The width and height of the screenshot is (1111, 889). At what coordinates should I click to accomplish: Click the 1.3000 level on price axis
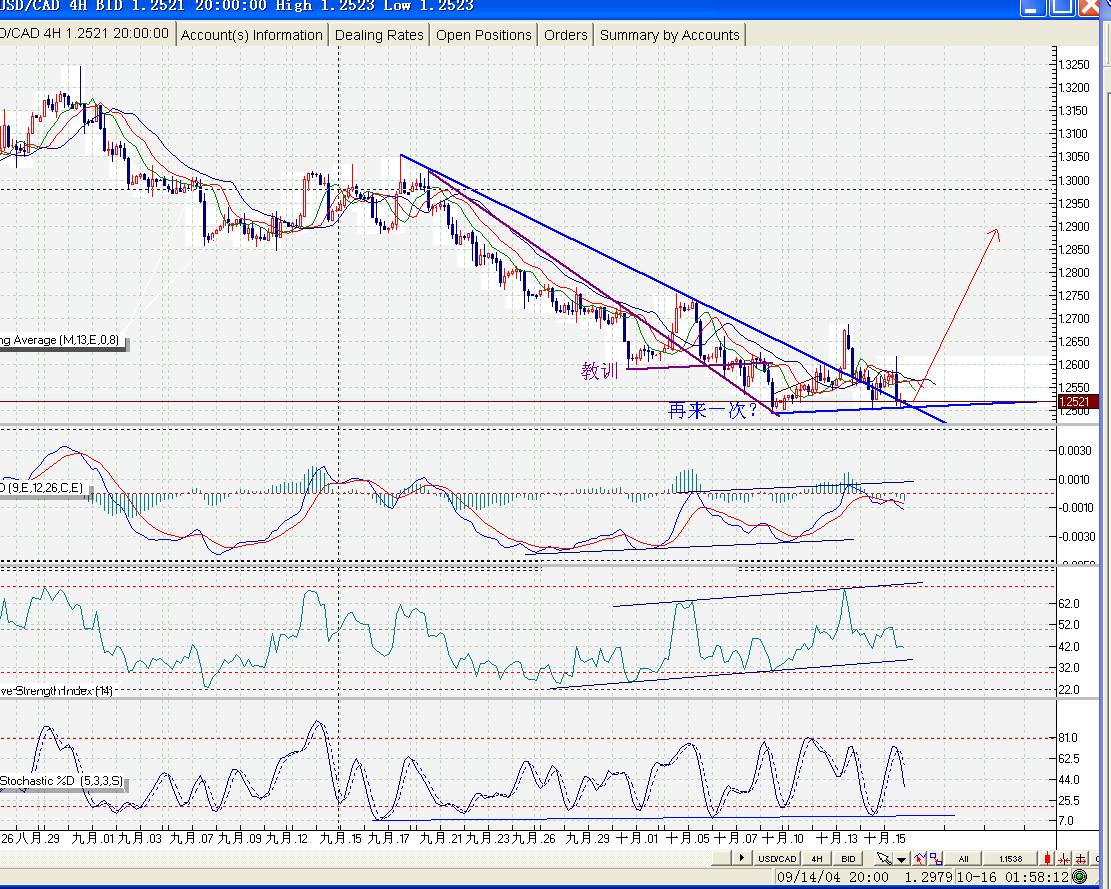click(1073, 181)
